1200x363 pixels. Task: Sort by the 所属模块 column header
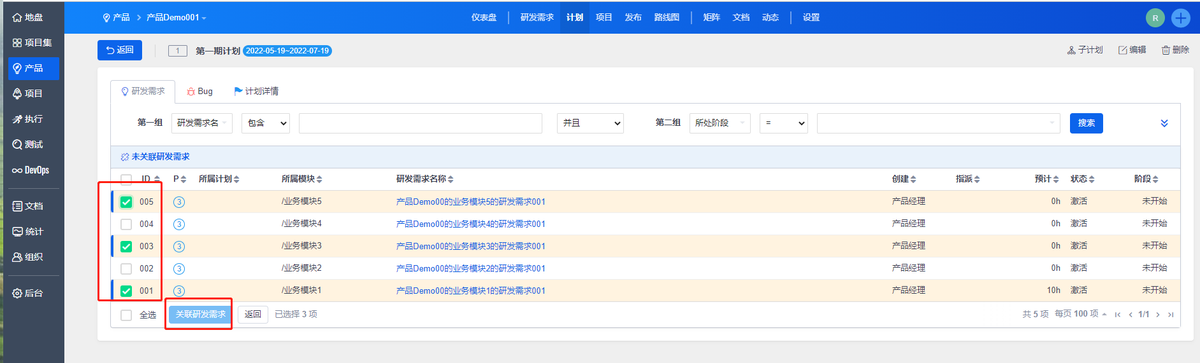(302, 179)
